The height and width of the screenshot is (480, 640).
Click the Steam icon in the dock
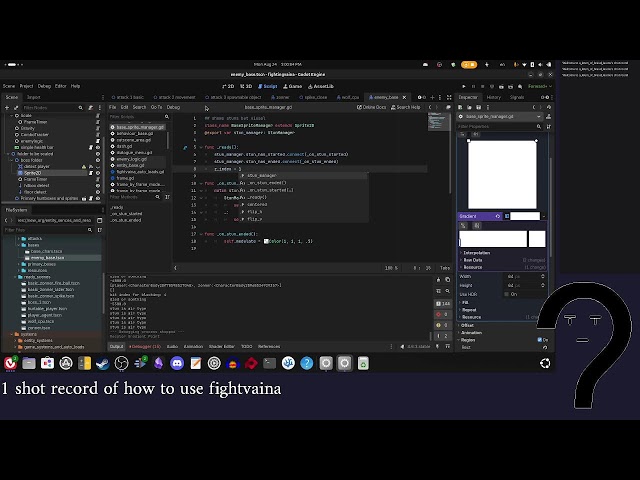(103, 363)
